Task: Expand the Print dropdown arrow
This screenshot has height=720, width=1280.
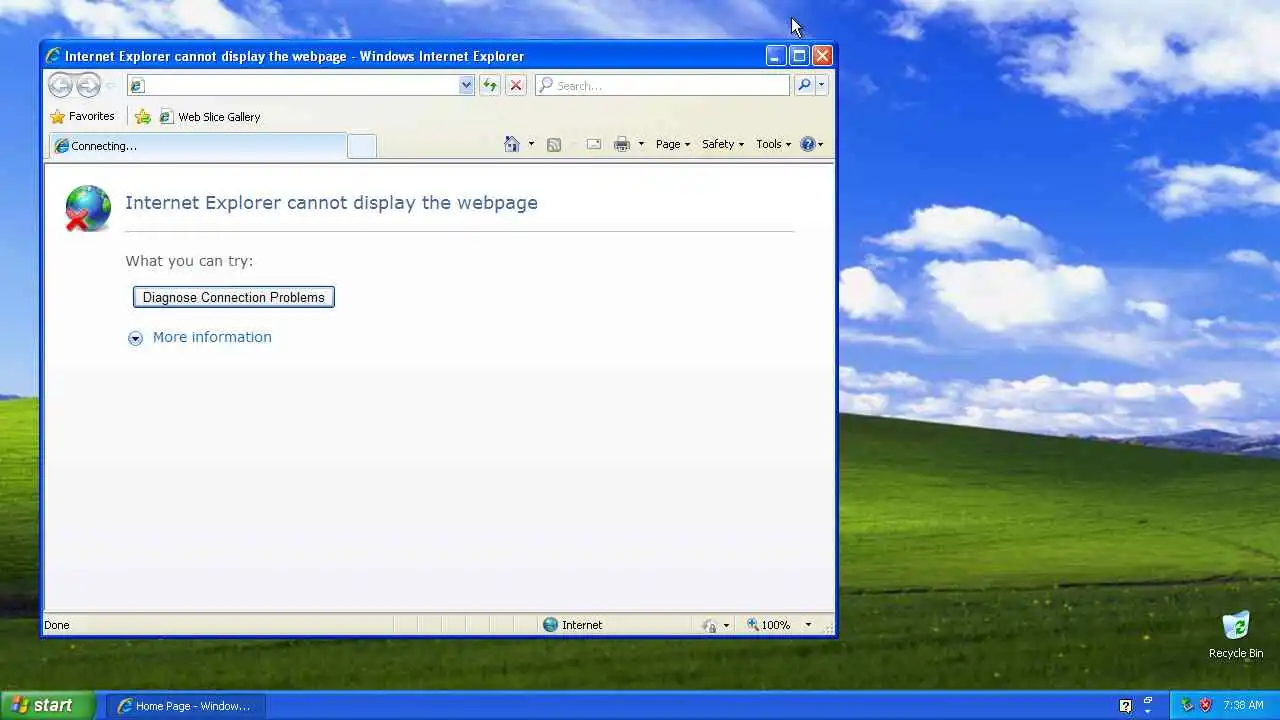Action: coord(641,144)
